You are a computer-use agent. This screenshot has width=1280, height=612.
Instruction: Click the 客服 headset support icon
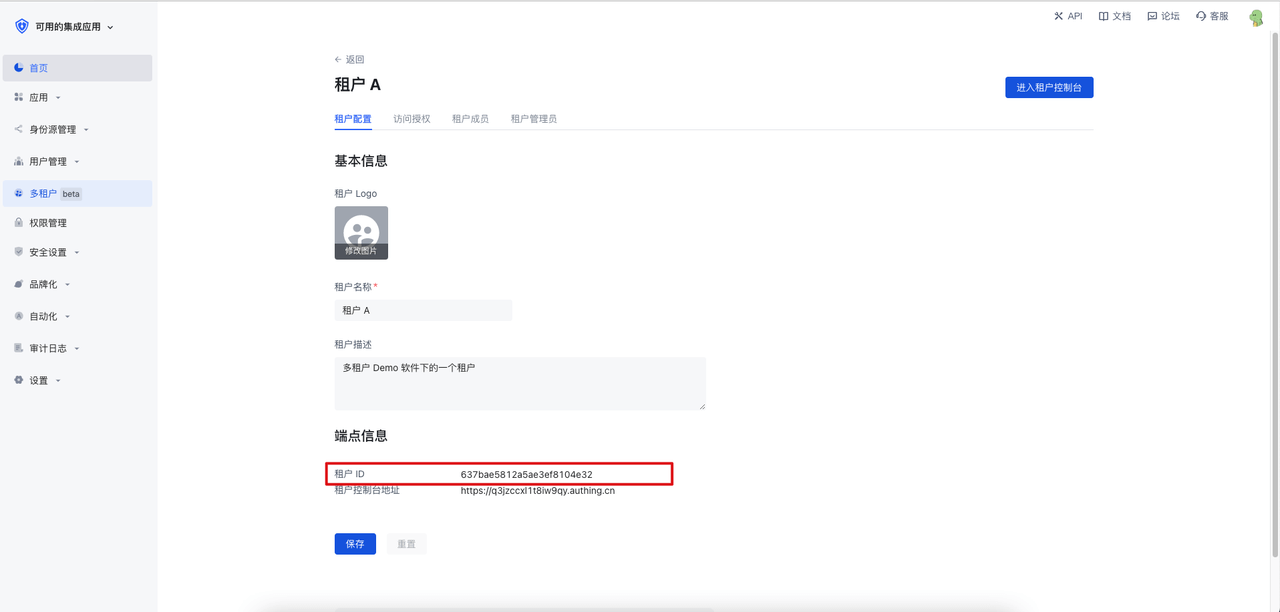click(x=1200, y=16)
